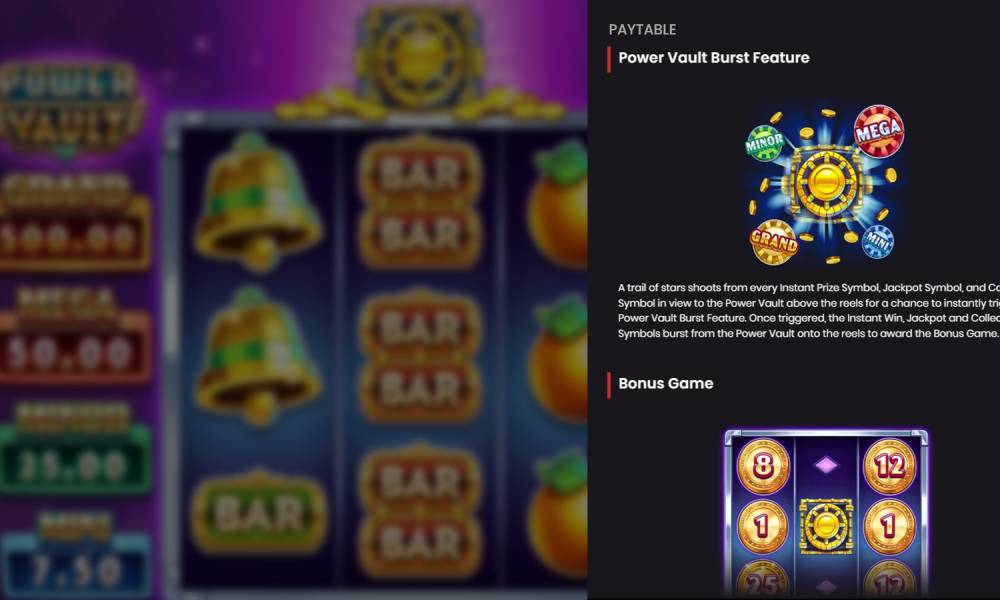The width and height of the screenshot is (1000, 600).
Task: Click the blurred Minor jackpot 25.00 panel
Action: tap(75, 450)
